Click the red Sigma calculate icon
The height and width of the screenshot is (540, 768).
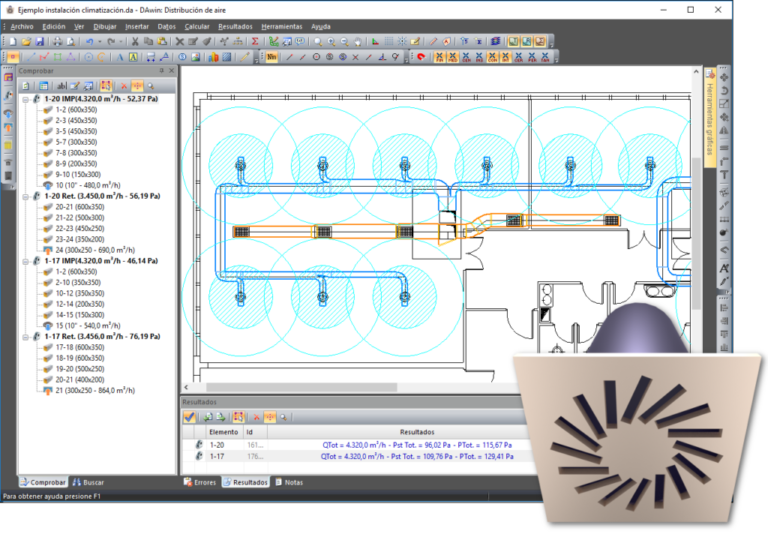(x=255, y=42)
